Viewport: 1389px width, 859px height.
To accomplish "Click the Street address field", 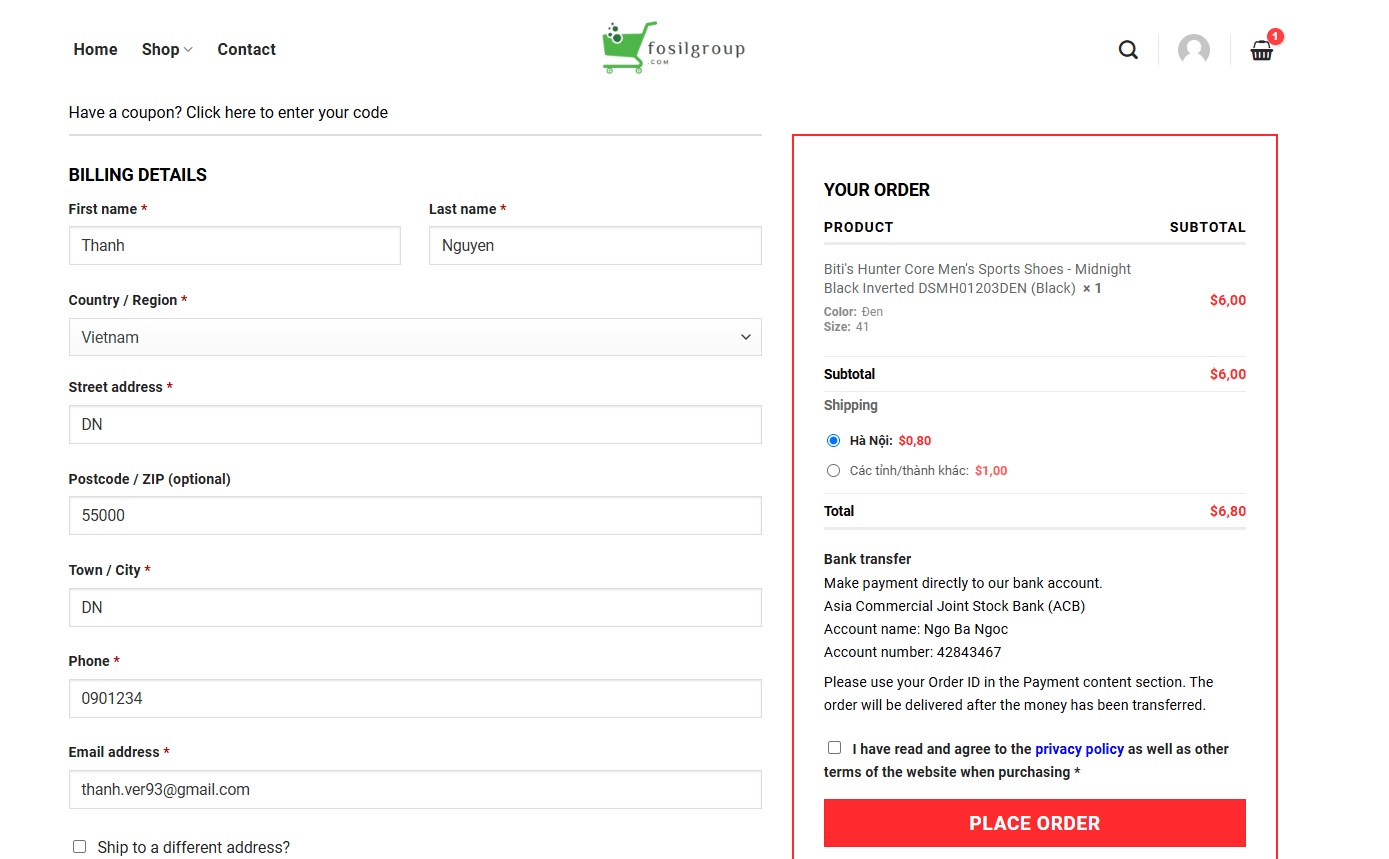I will point(415,424).
